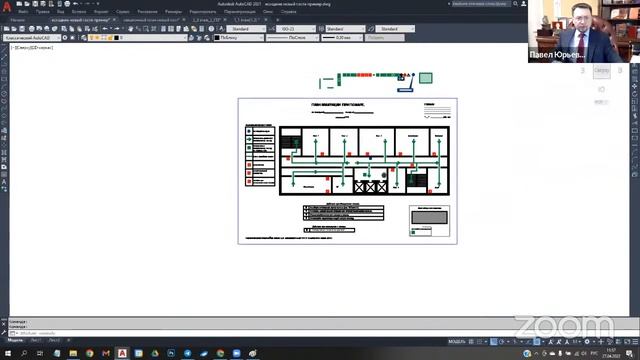Toggle Ortho mode in status bar

494,342
